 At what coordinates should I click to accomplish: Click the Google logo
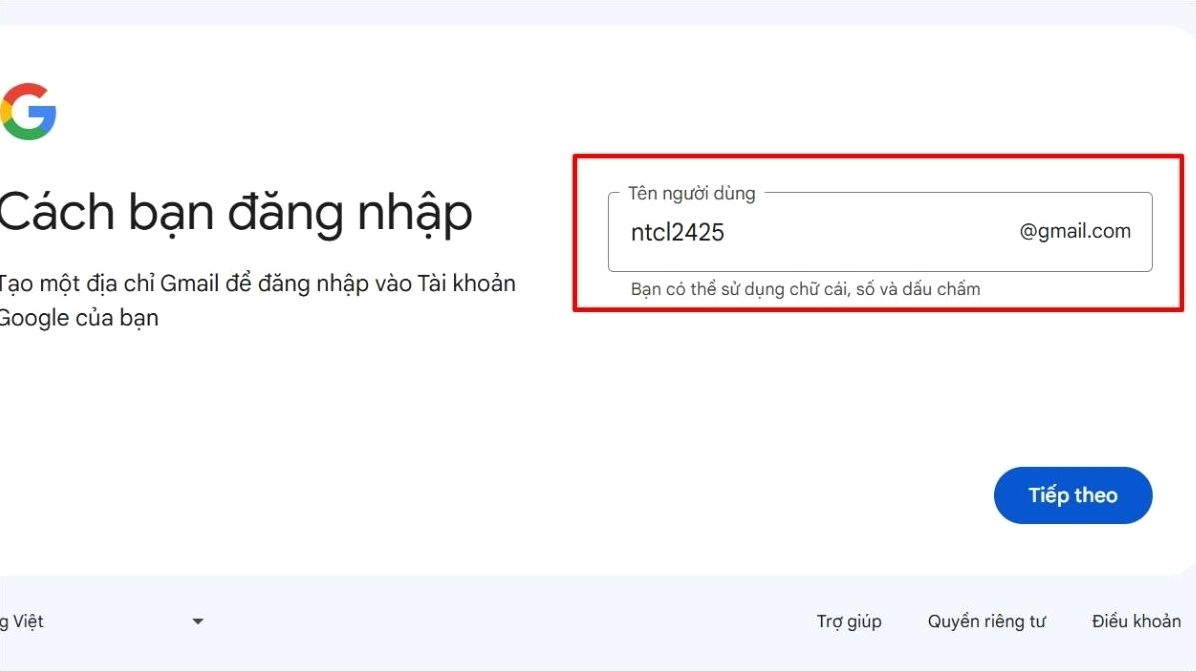26,111
